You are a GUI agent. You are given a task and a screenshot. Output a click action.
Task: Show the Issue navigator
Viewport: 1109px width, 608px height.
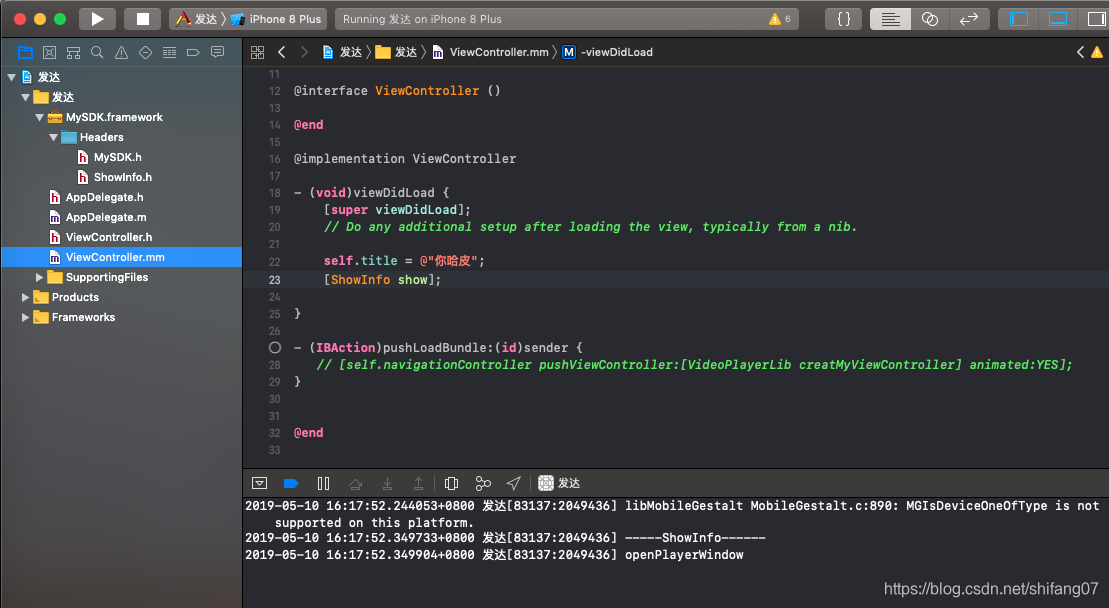(x=122, y=52)
